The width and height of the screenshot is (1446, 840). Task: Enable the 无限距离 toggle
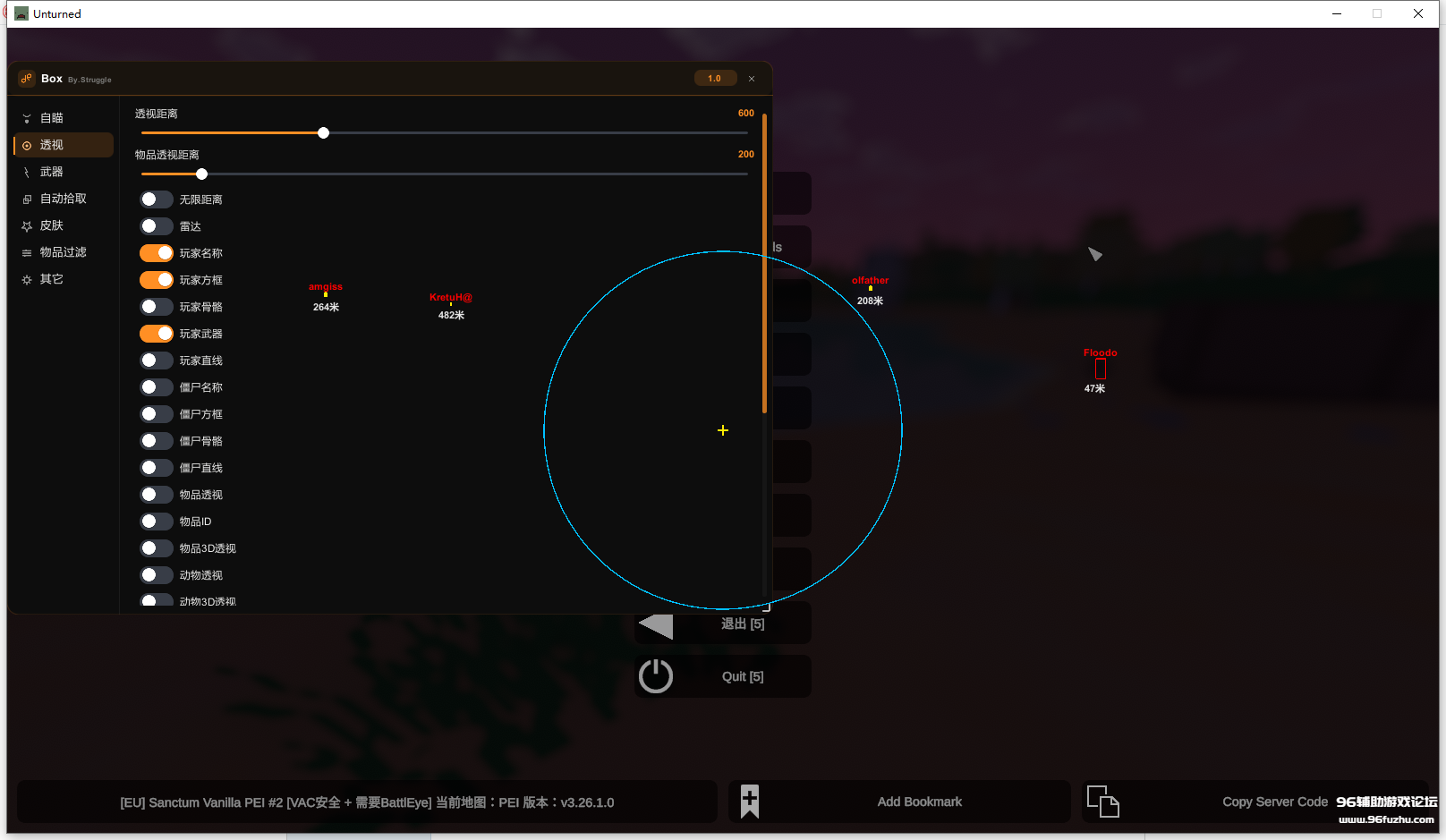point(157,199)
